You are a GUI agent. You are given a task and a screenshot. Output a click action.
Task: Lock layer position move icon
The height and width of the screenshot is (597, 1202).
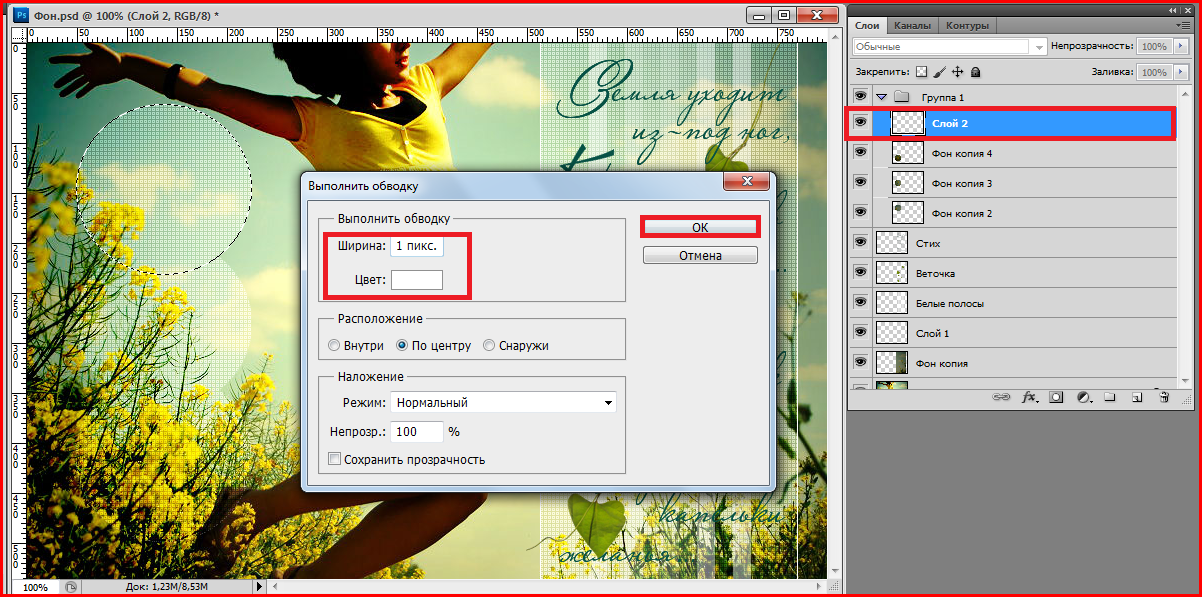coord(957,72)
